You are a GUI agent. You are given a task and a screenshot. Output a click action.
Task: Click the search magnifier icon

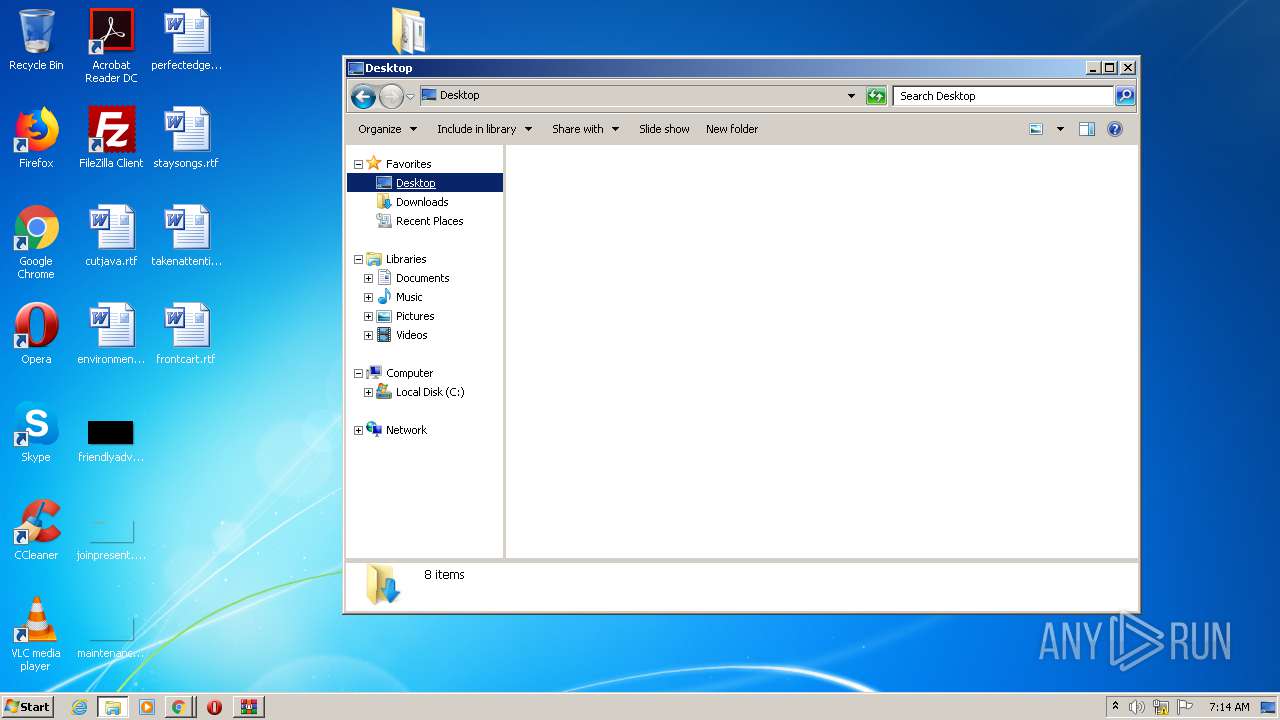point(1125,96)
